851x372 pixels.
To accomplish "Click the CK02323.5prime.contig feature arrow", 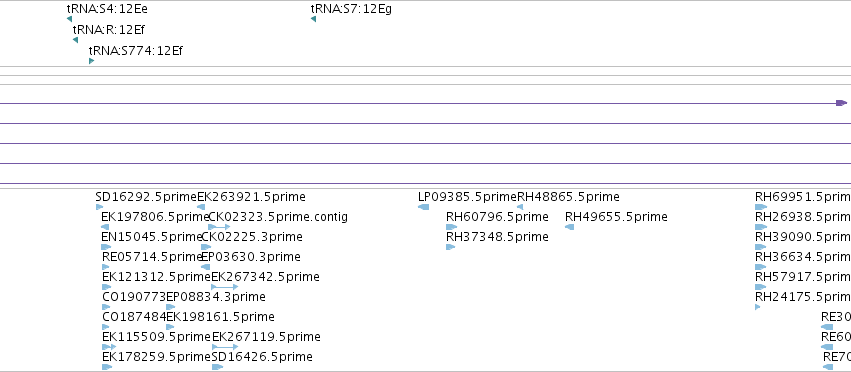I will click(x=219, y=227).
